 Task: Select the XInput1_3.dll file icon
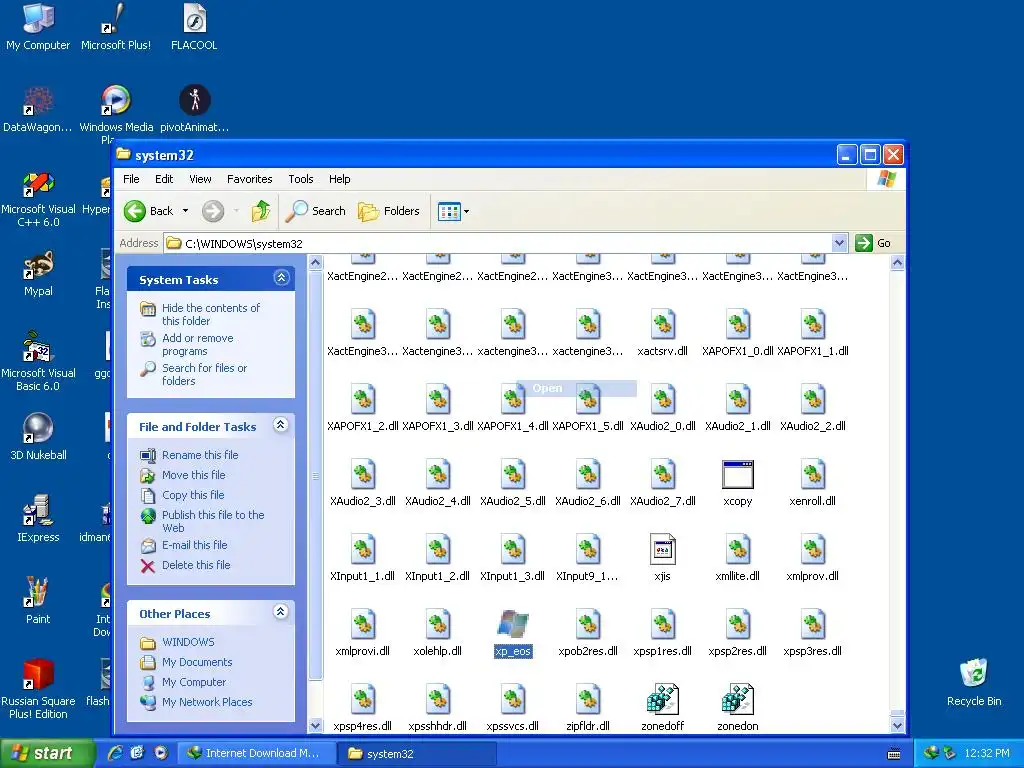point(513,549)
